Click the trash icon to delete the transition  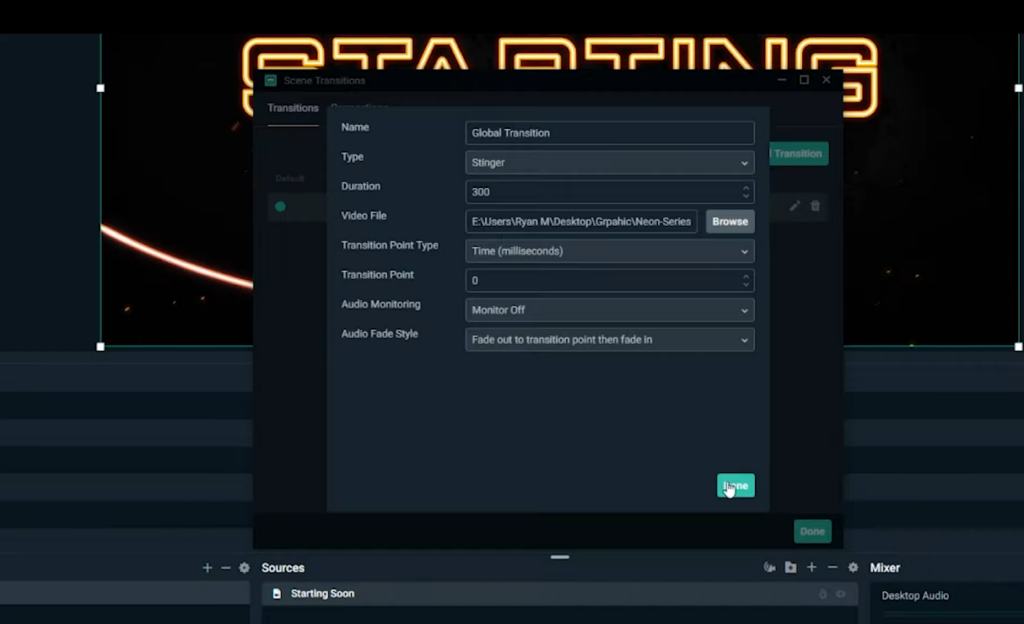tap(815, 206)
